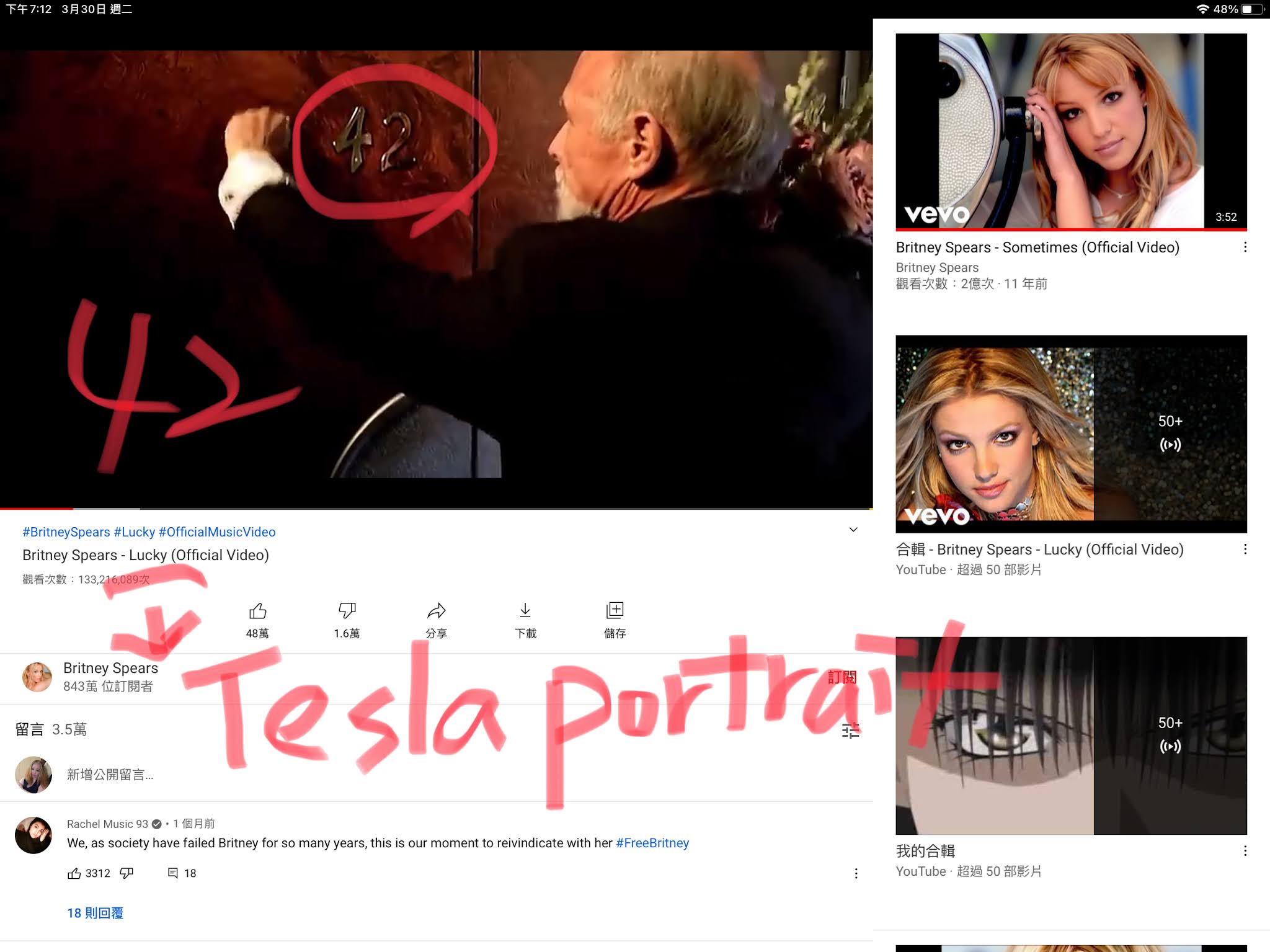Tap the status bar time 下午7:12

[x=29, y=9]
